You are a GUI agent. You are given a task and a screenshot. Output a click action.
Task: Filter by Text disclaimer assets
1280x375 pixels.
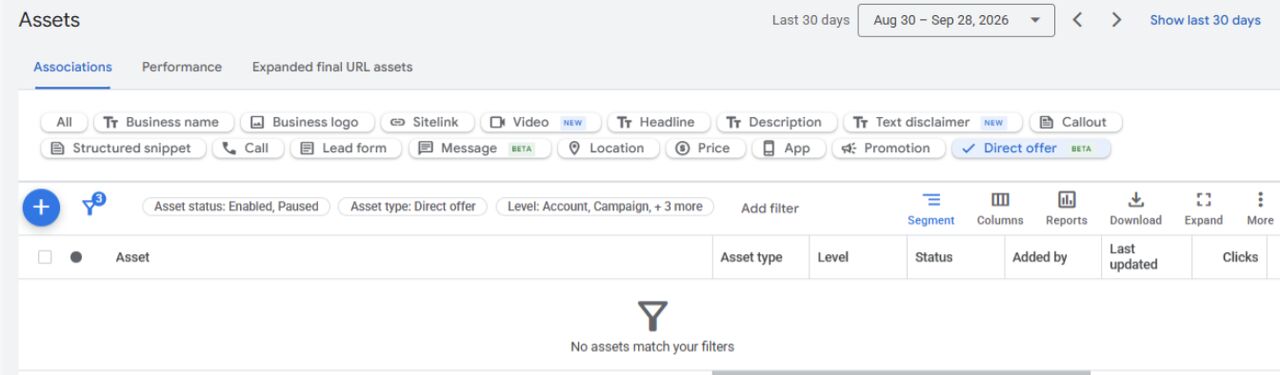[933, 122]
